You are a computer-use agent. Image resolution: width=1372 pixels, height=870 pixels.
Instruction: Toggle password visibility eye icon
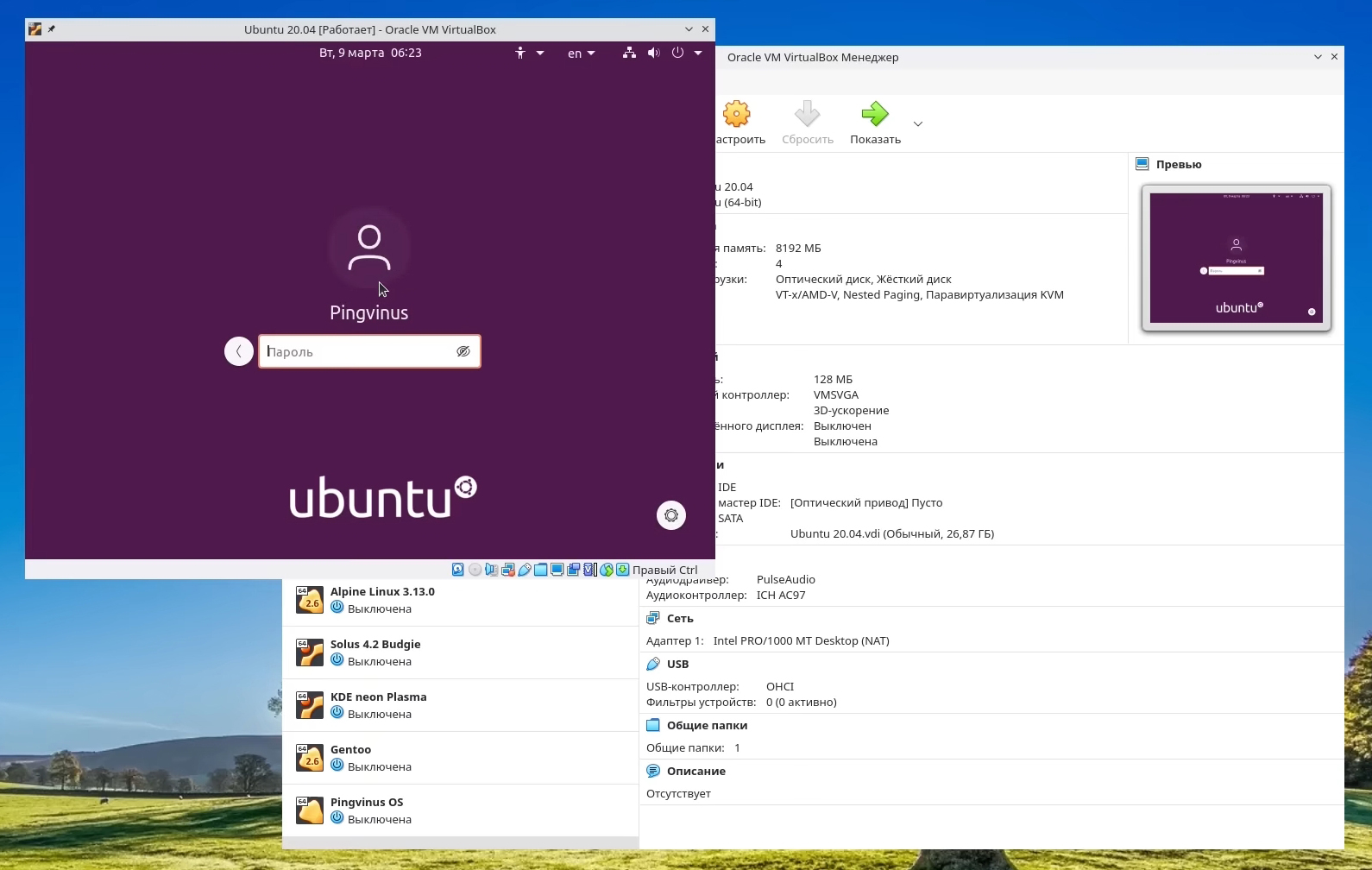coord(463,351)
